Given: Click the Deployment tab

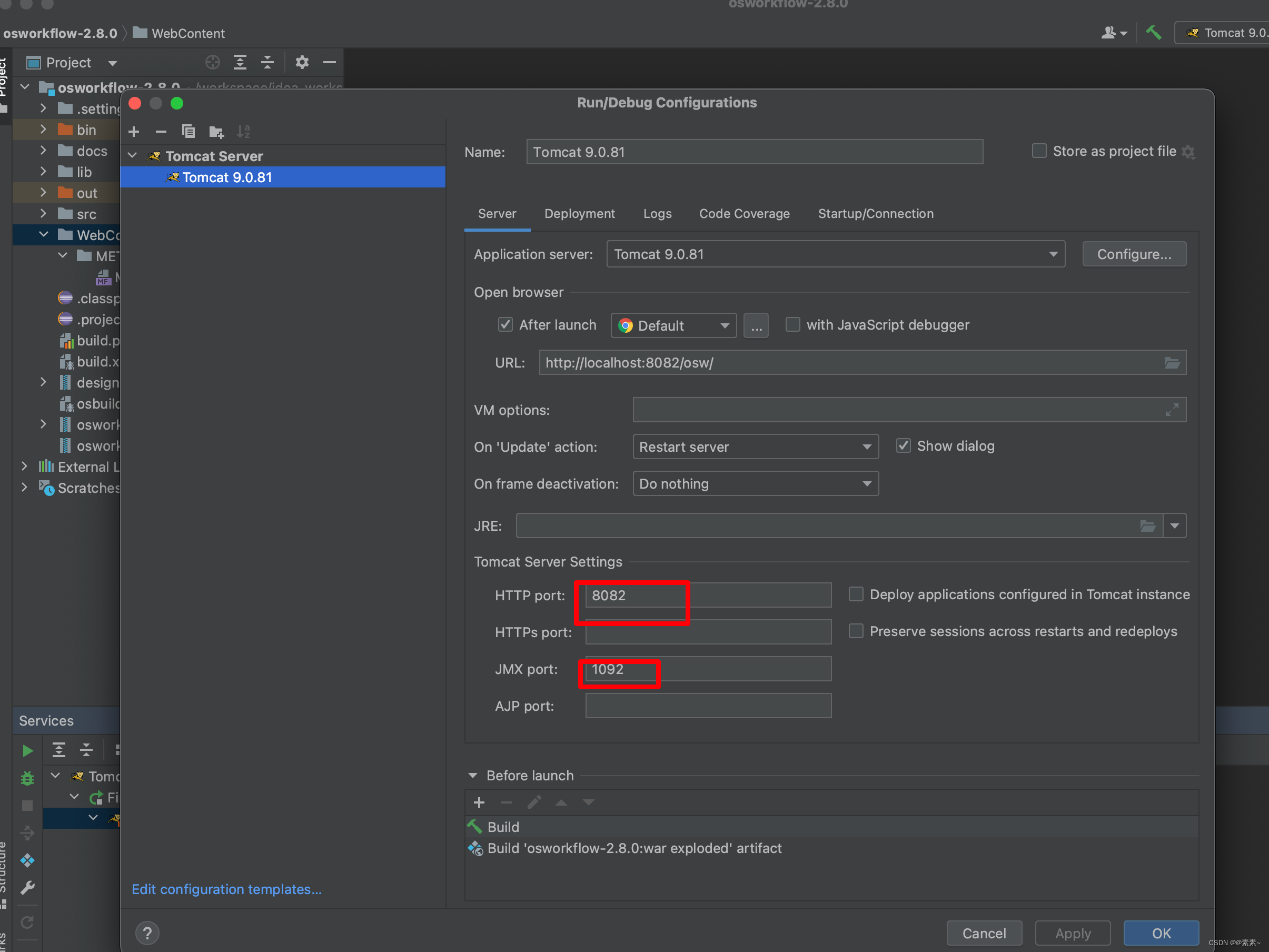Looking at the screenshot, I should [x=580, y=213].
